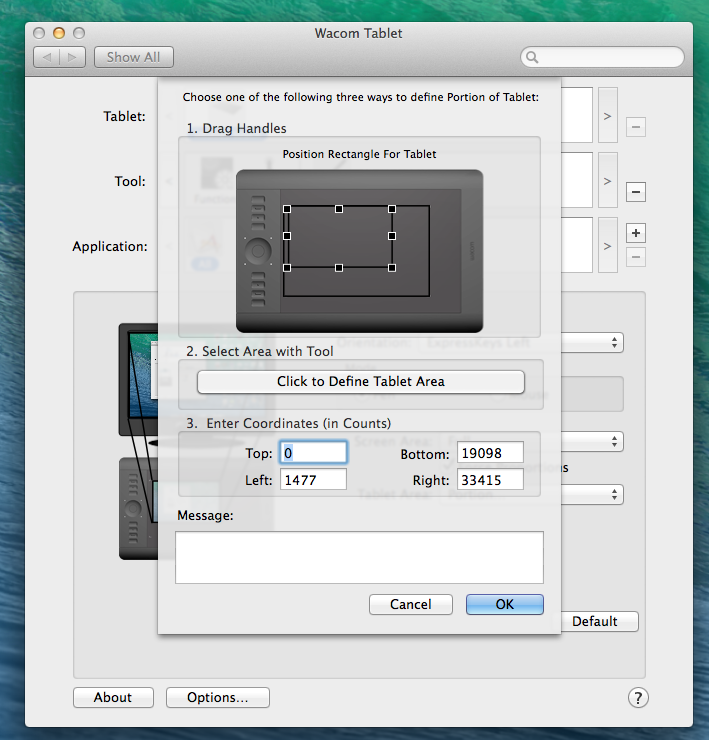
Task: Click the right scroll arrow of Tool list
Action: (608, 180)
